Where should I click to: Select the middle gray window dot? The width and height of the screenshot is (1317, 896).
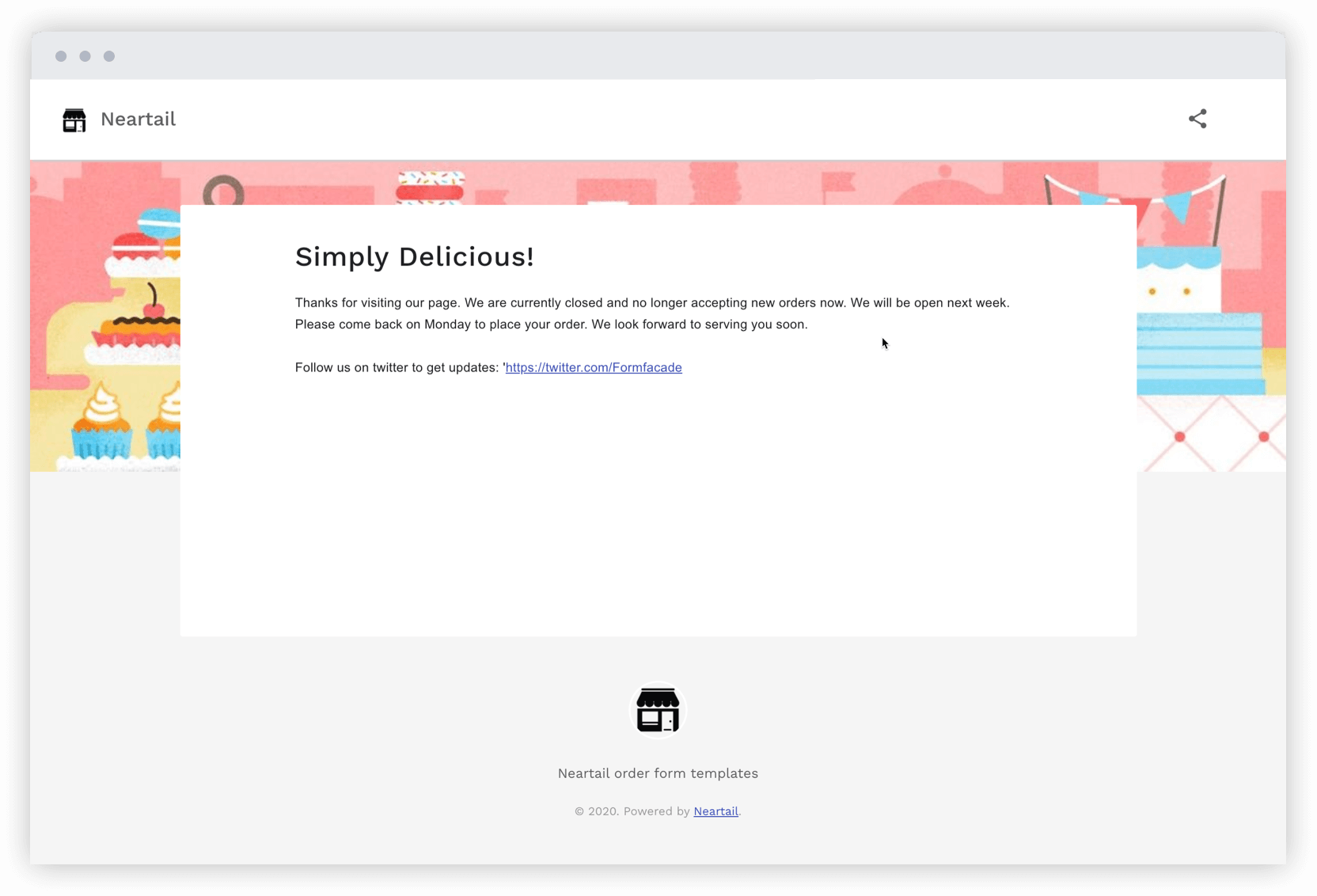pyautogui.click(x=85, y=56)
